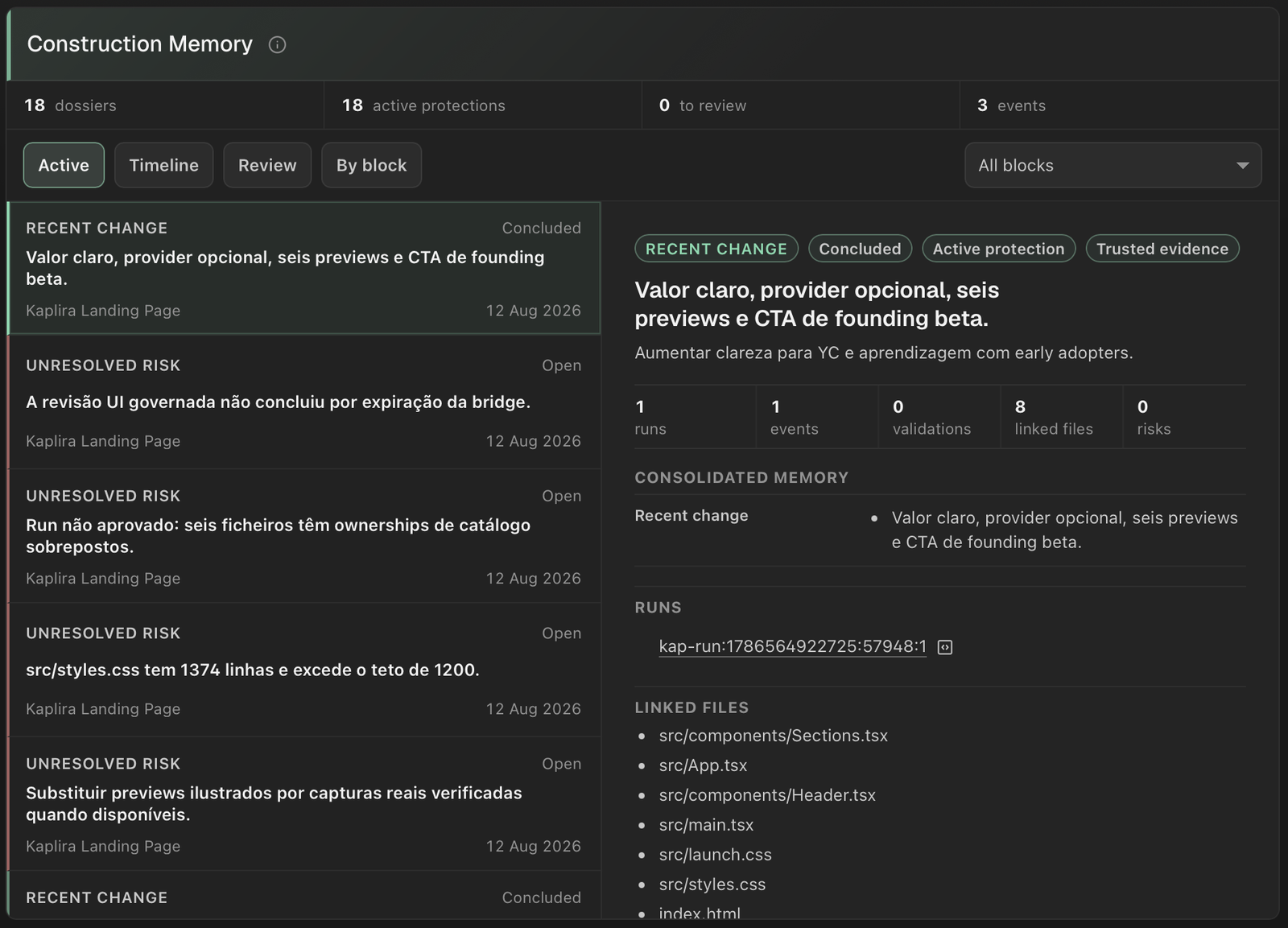
Task: Click linked file src/components/Header.tsx
Action: (x=767, y=795)
